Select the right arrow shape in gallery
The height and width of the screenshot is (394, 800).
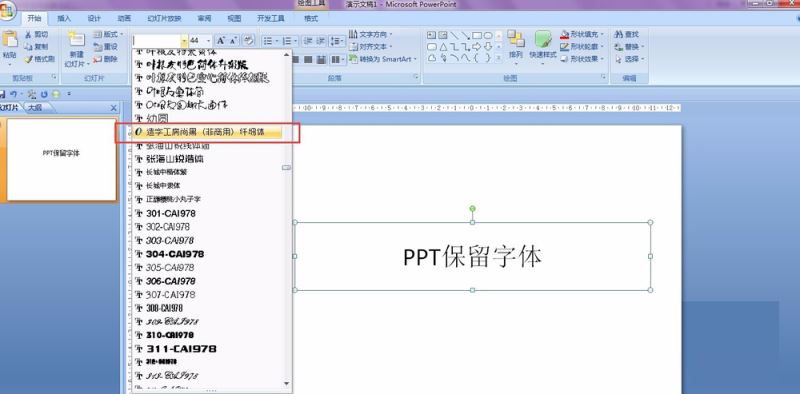(x=477, y=47)
